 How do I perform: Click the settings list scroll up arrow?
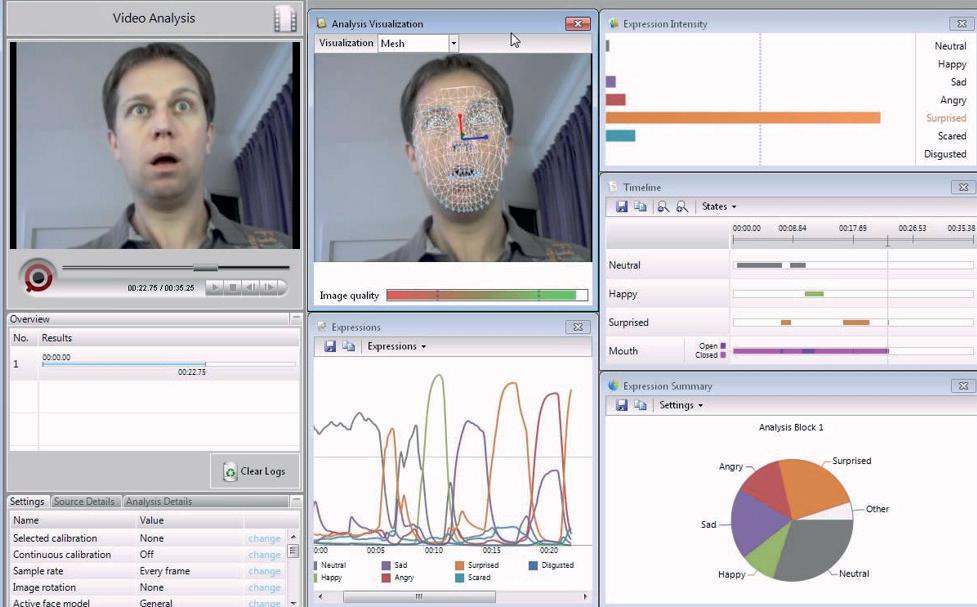pos(293,537)
